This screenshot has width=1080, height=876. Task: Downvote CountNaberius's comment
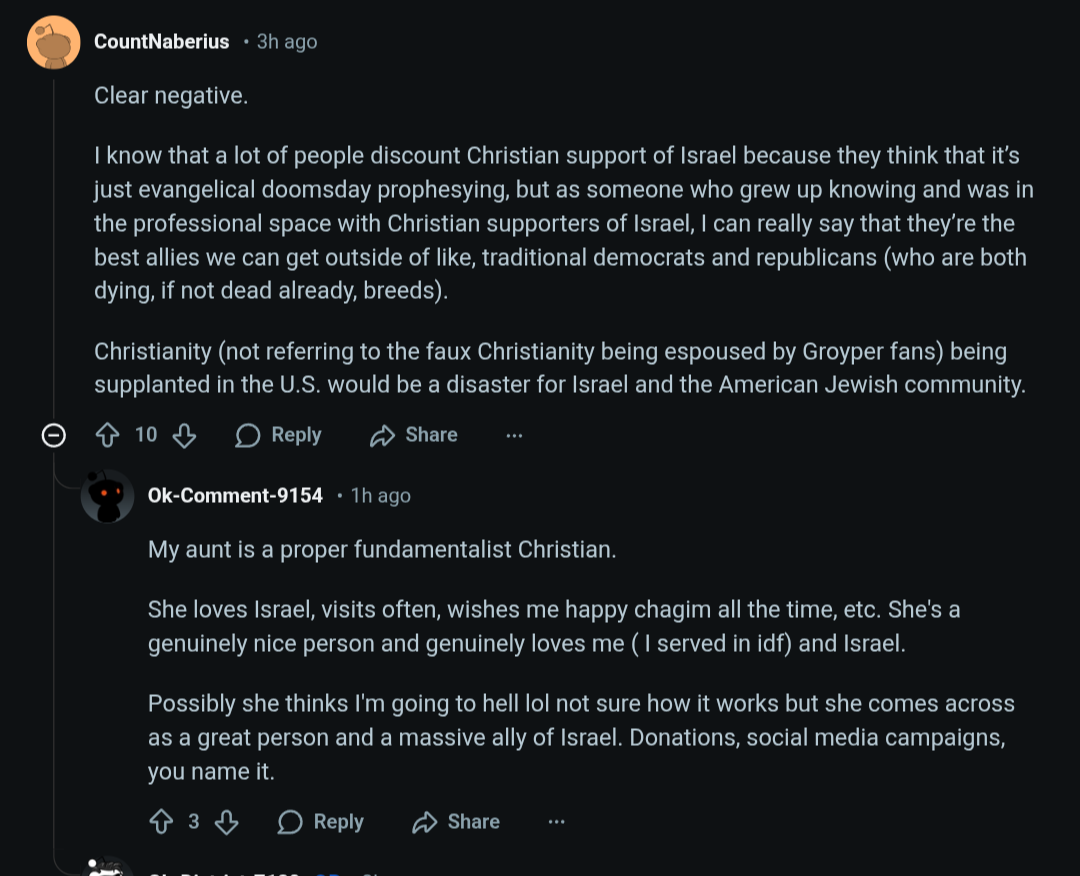[x=184, y=435]
